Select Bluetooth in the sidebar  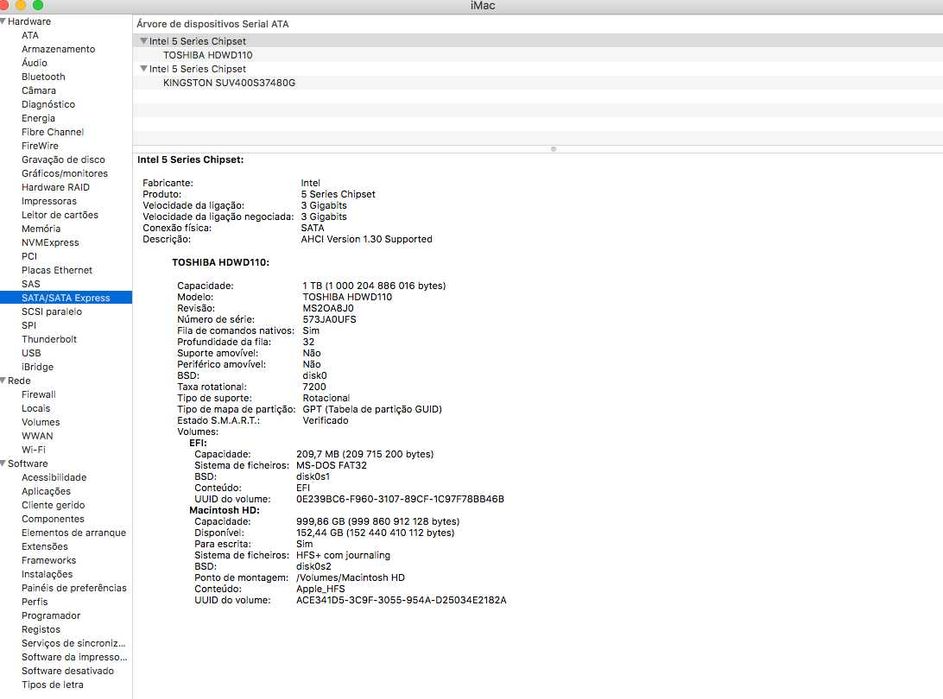pos(43,76)
